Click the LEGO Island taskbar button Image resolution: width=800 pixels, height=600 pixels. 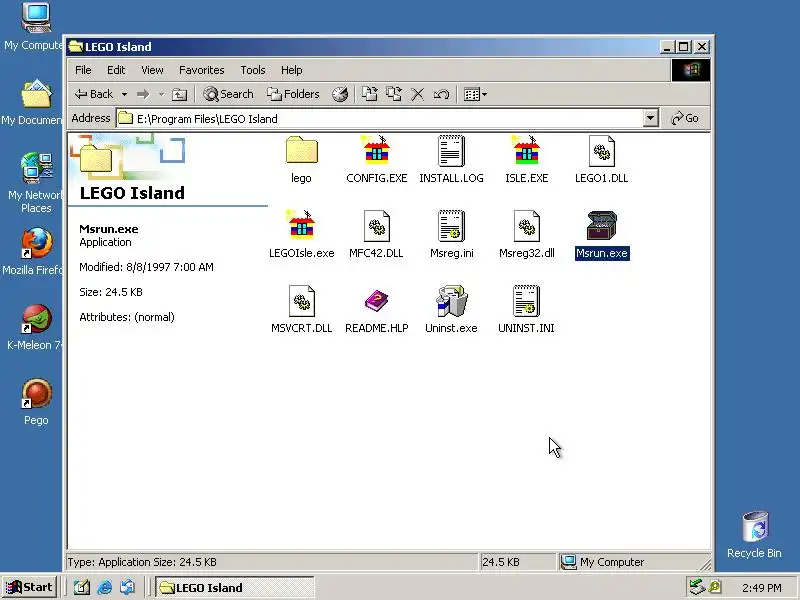coord(235,587)
